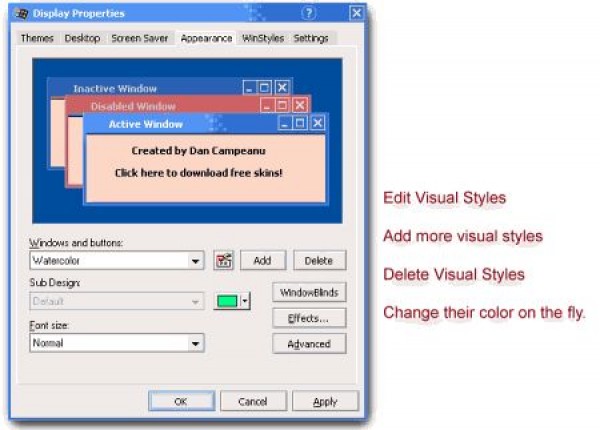This screenshot has height=430, width=600.
Task: Click the 'Sub Design:' label
Action: (x=55, y=283)
